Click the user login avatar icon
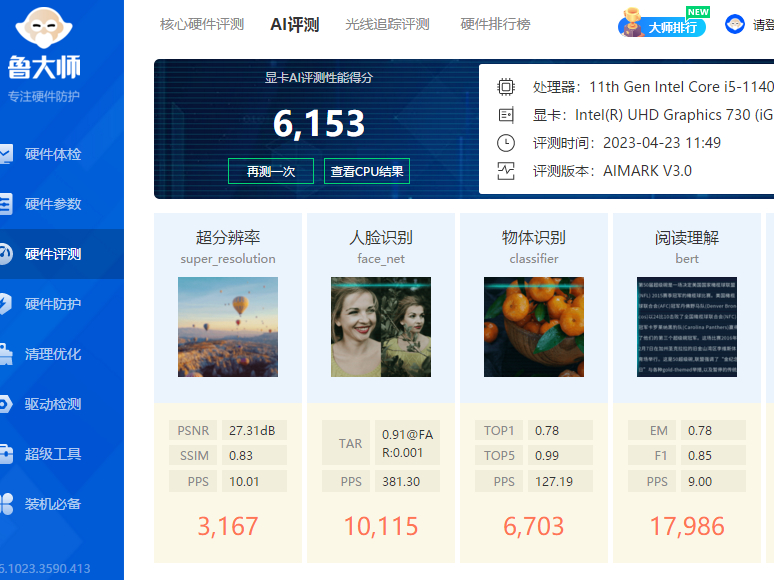Screen dimensions: 774x580 click(735, 24)
